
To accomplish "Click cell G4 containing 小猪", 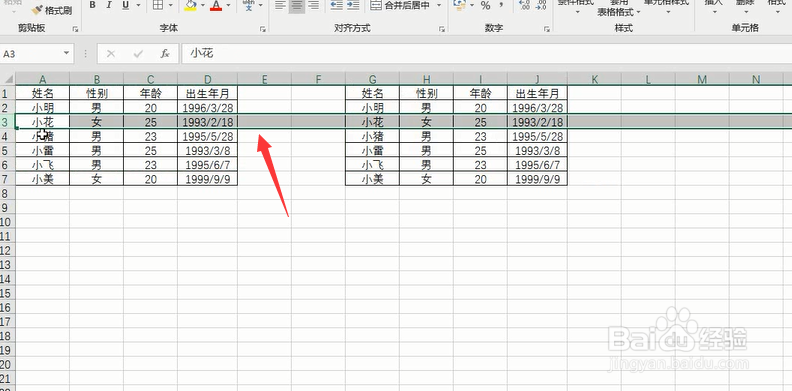I will click(372, 136).
